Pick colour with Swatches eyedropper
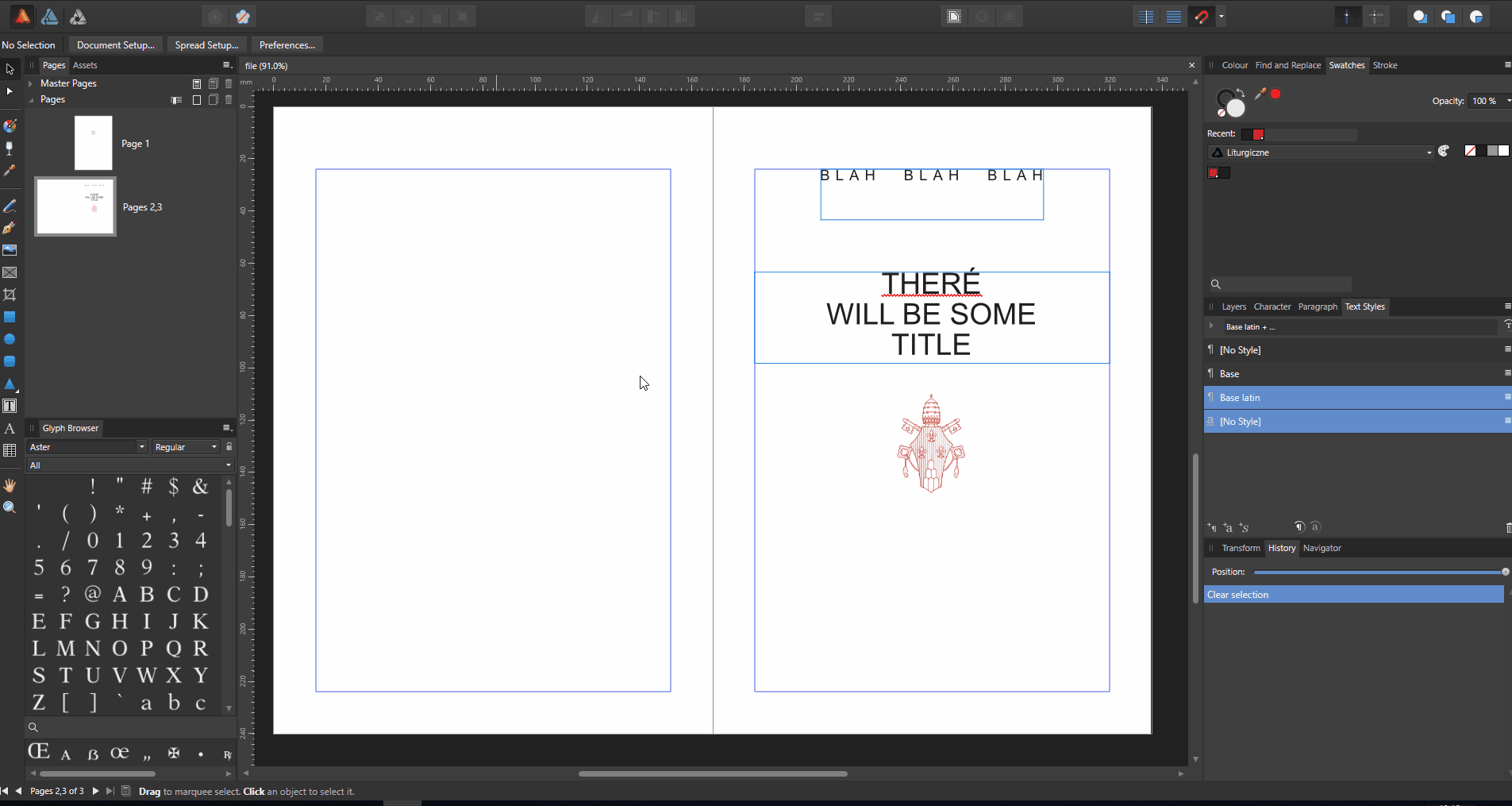Viewport: 1512px width, 806px height. pos(1260,94)
